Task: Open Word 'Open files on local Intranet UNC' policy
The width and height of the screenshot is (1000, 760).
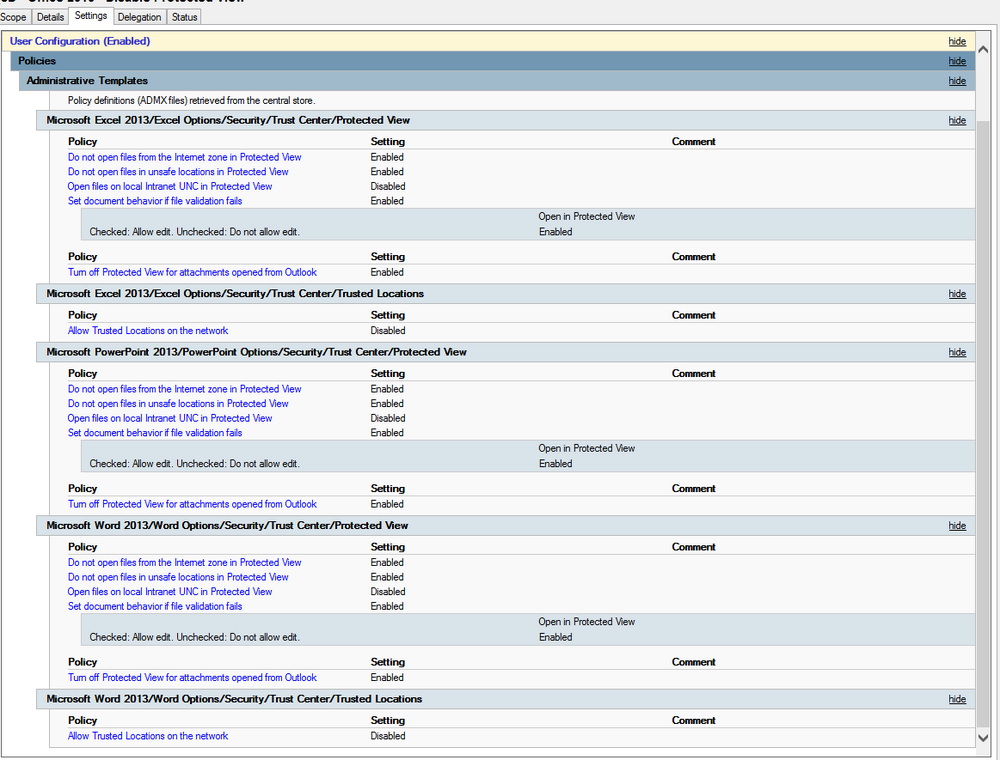Action: click(170, 592)
